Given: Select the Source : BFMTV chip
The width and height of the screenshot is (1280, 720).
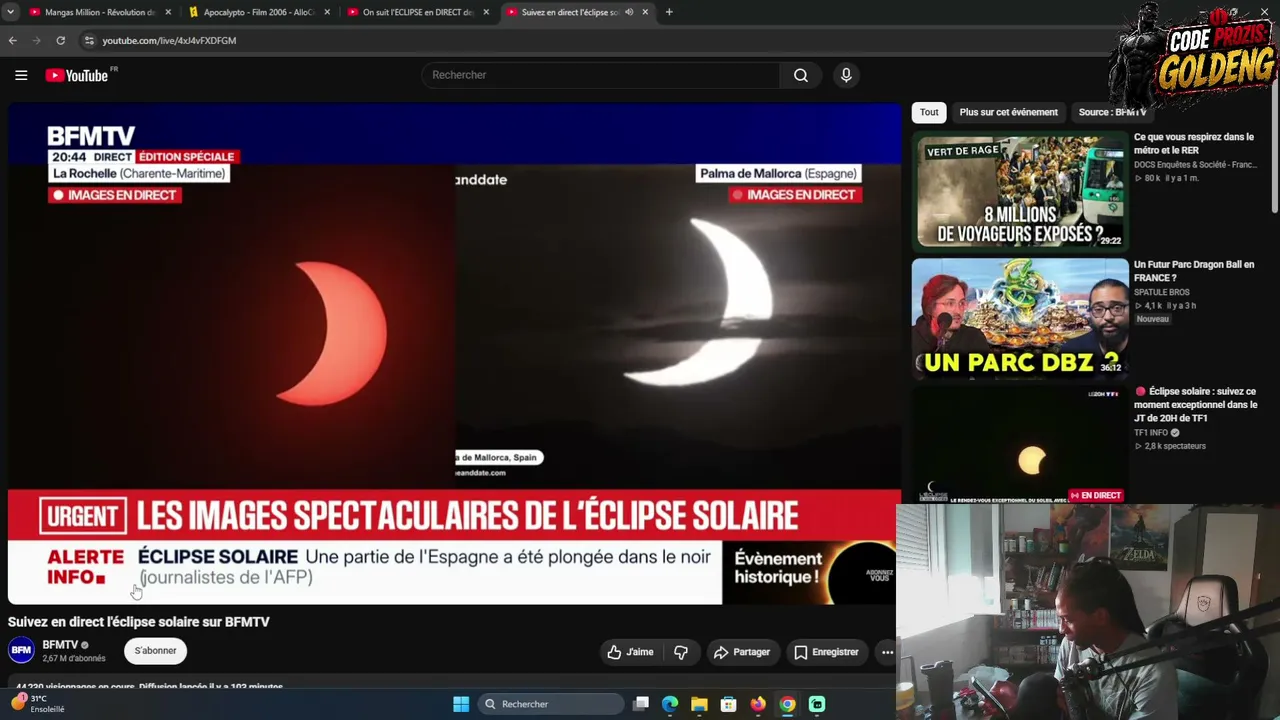Looking at the screenshot, I should 1112,112.
